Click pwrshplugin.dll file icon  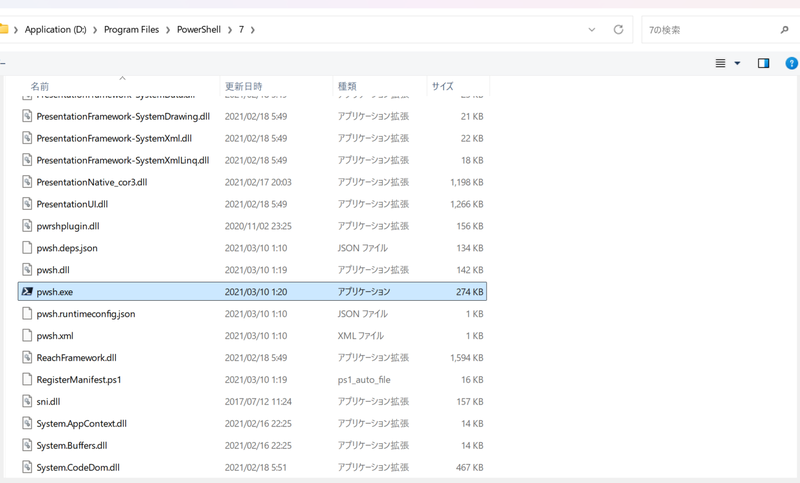[27, 226]
